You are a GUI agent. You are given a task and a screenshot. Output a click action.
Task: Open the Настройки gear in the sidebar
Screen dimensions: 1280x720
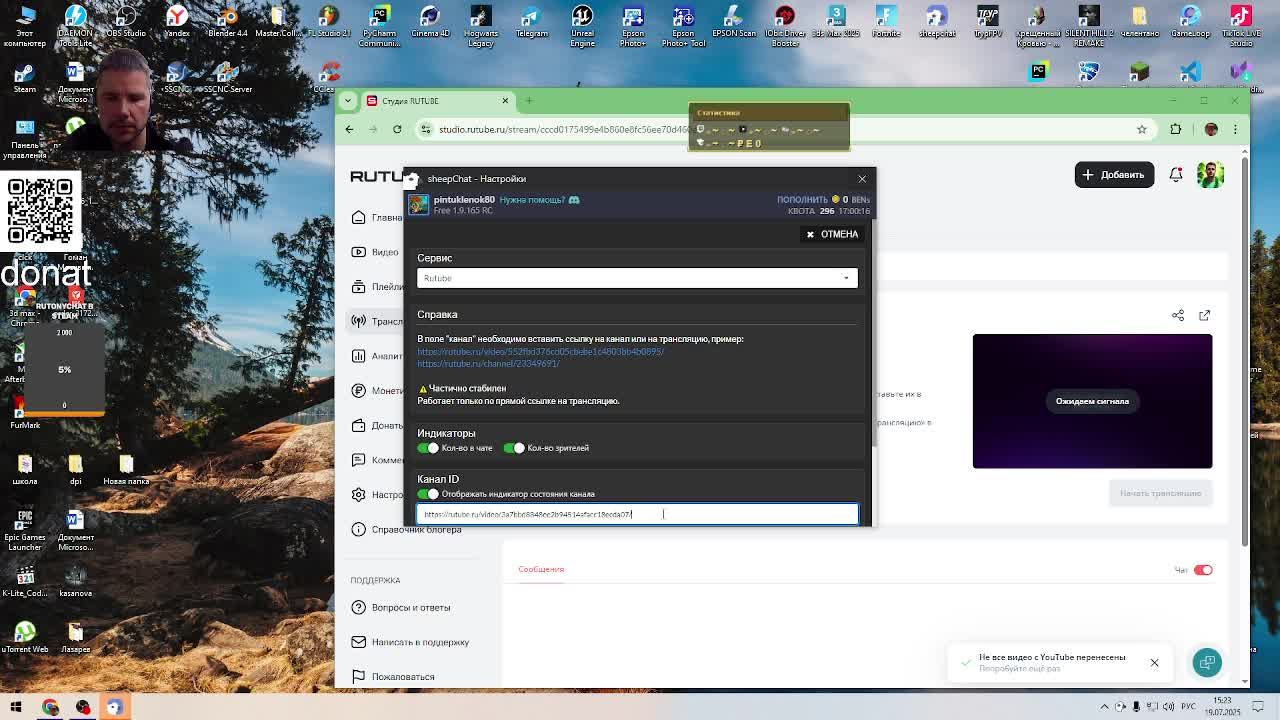coord(358,495)
